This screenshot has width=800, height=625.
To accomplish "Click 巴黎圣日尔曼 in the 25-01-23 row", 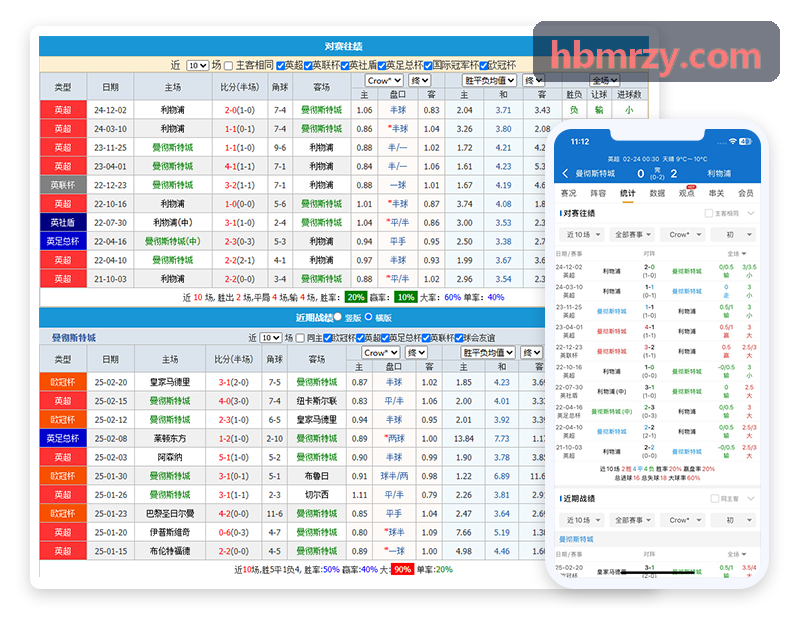I will click(x=170, y=514).
